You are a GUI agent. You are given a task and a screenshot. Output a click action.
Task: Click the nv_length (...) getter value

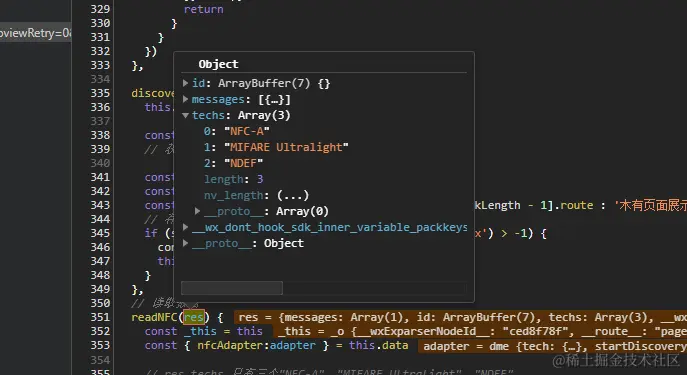[293, 195]
